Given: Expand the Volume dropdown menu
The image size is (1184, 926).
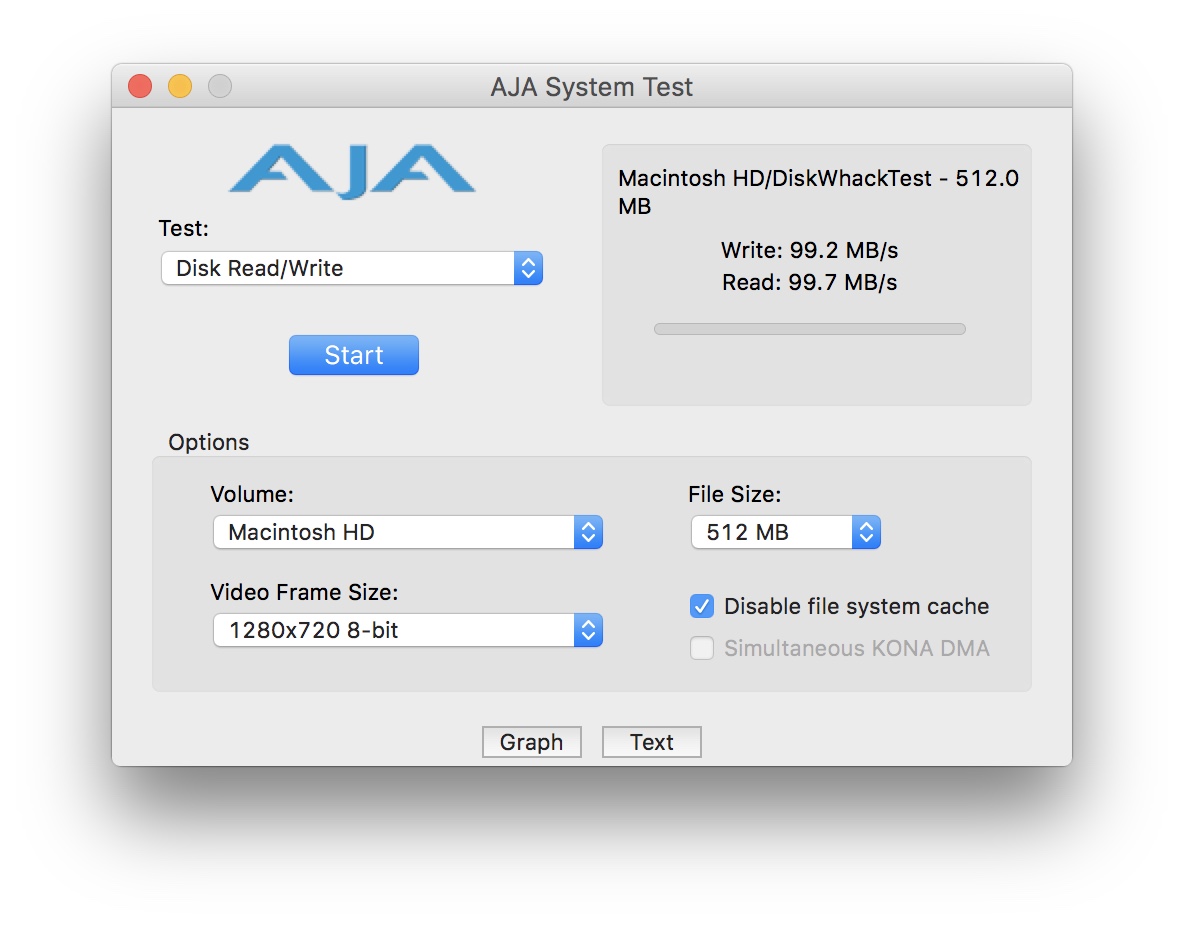Looking at the screenshot, I should click(x=408, y=532).
